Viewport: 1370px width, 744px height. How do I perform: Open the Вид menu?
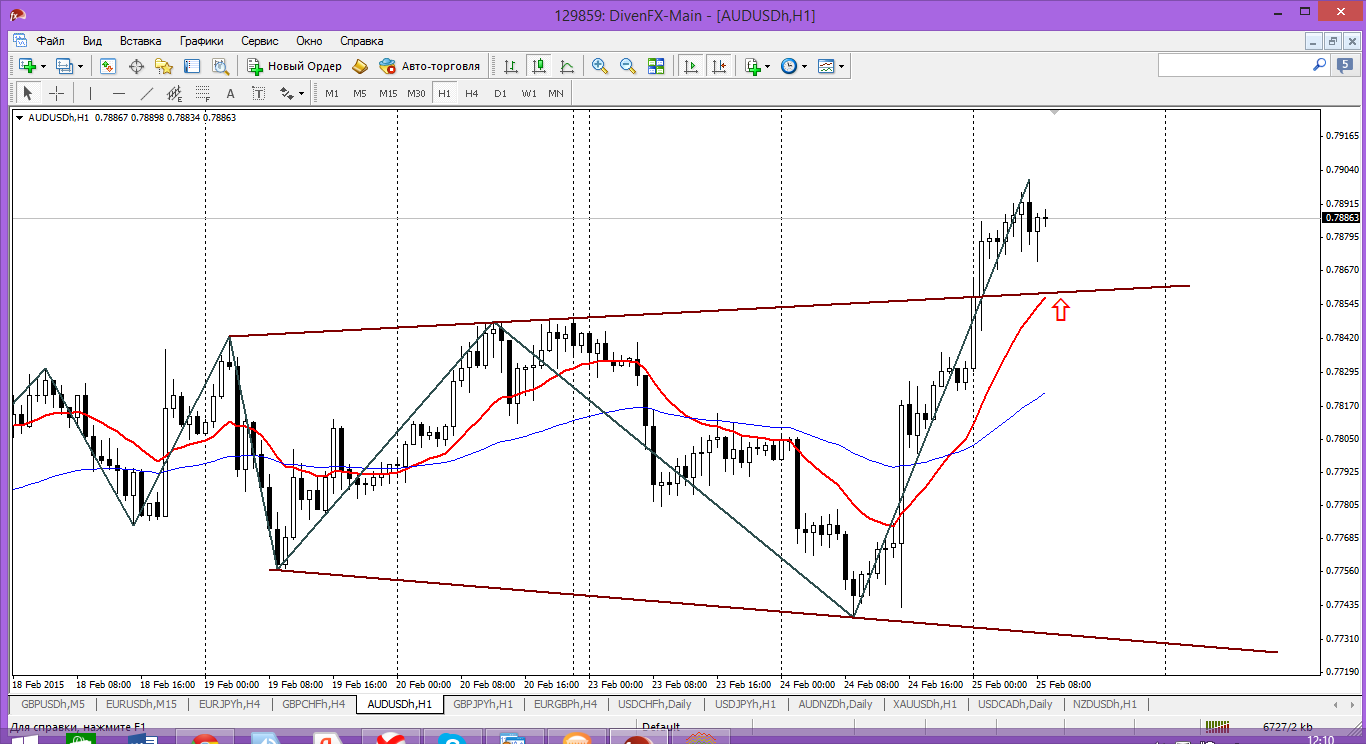pos(92,41)
